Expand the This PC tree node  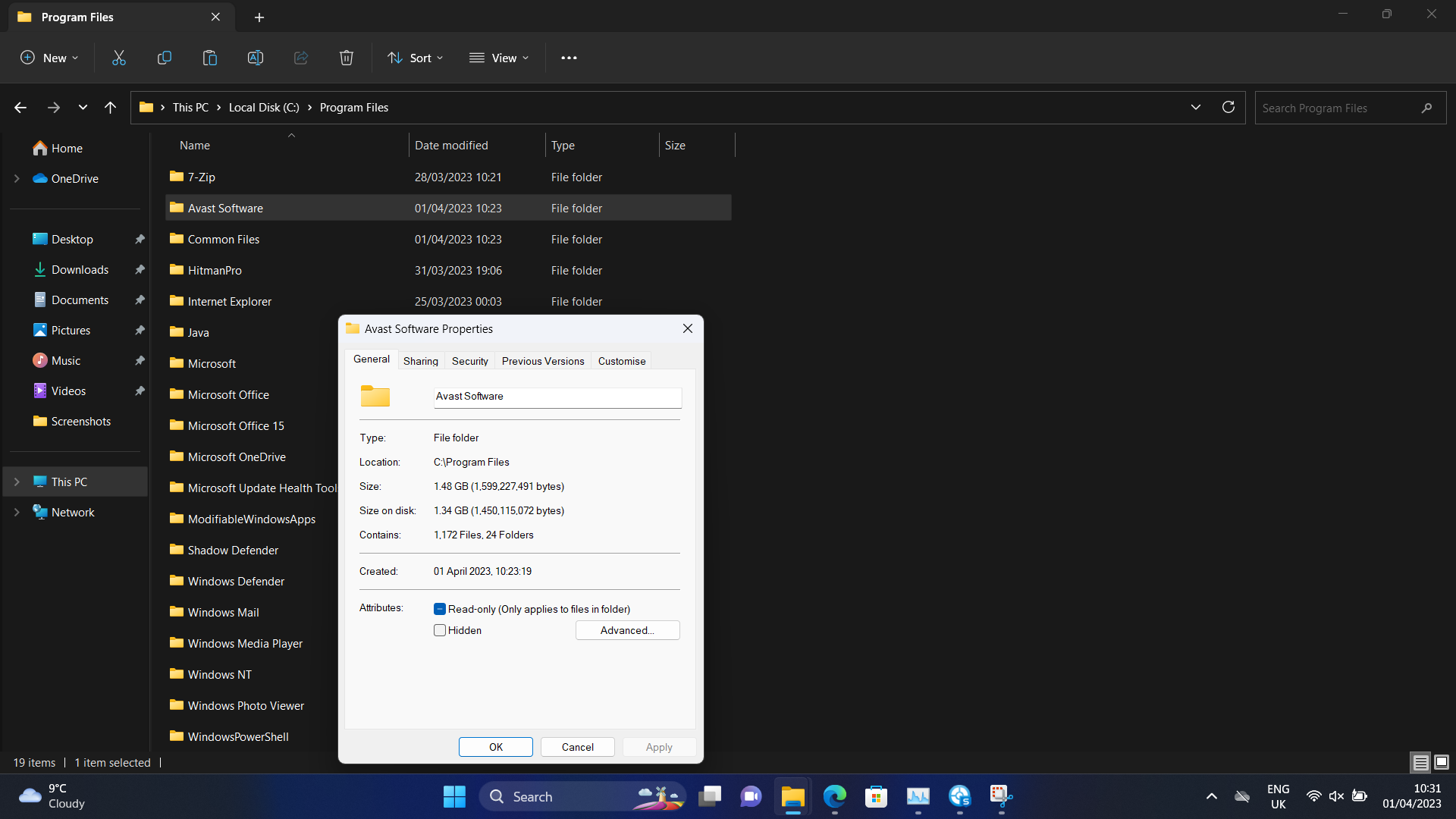[x=17, y=482]
